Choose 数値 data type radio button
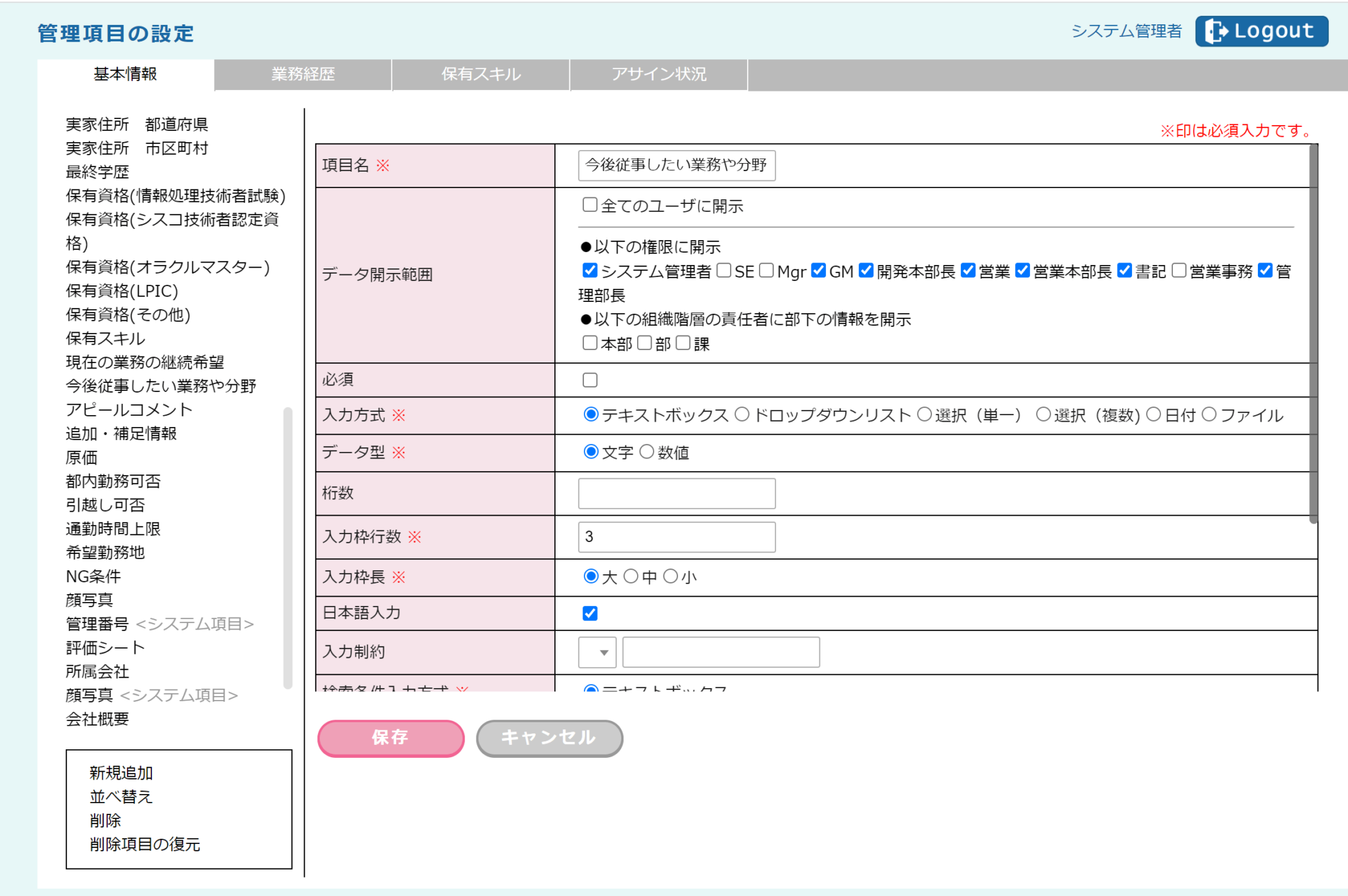1348x896 pixels. (x=647, y=452)
